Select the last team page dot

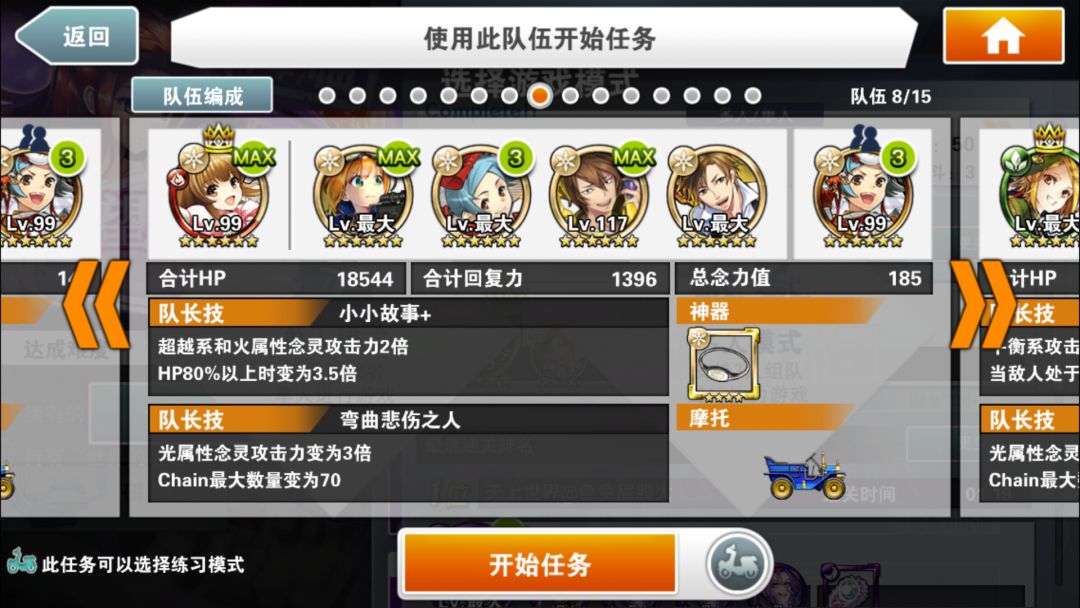tap(752, 96)
